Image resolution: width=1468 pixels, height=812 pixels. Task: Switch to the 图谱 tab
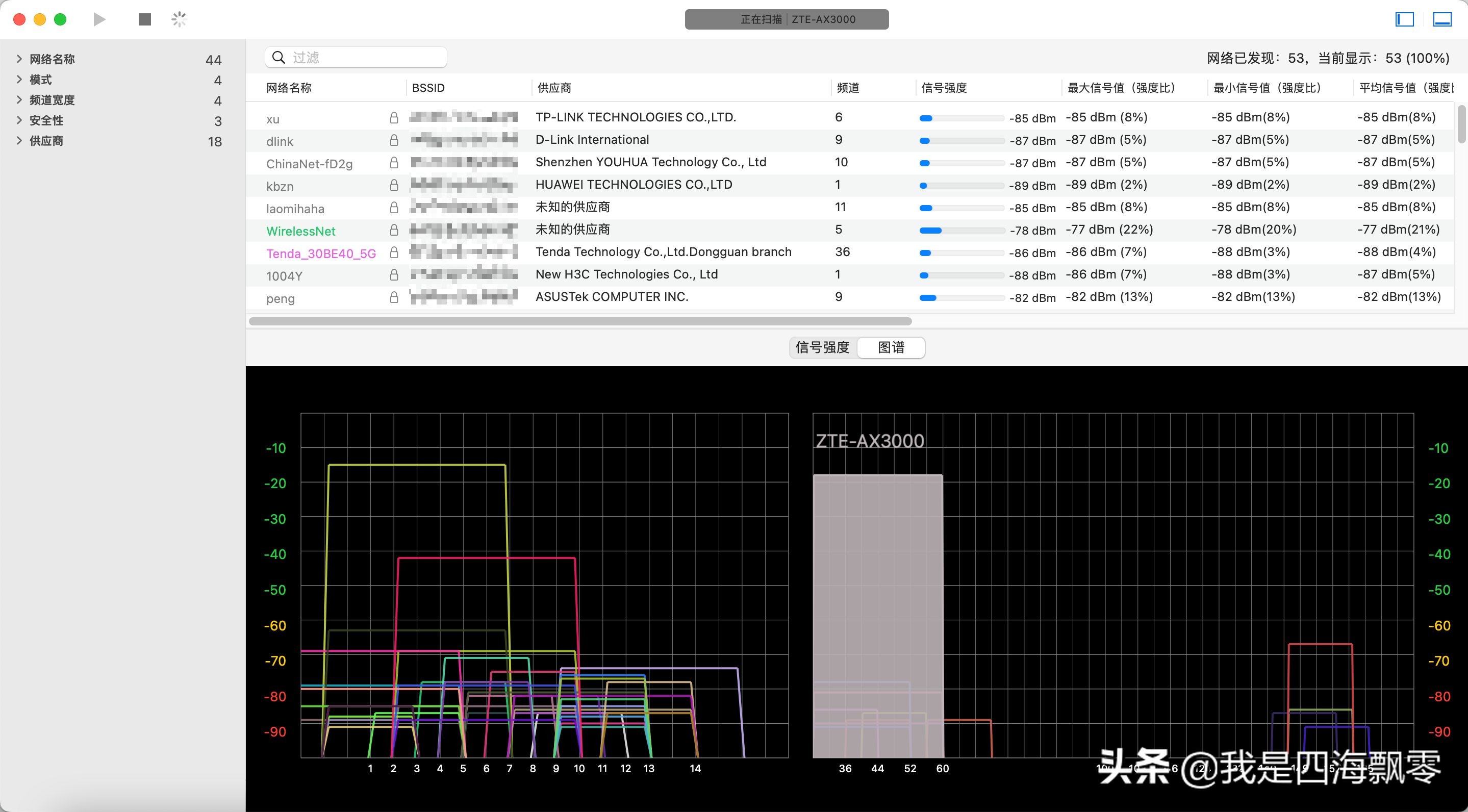coord(891,347)
